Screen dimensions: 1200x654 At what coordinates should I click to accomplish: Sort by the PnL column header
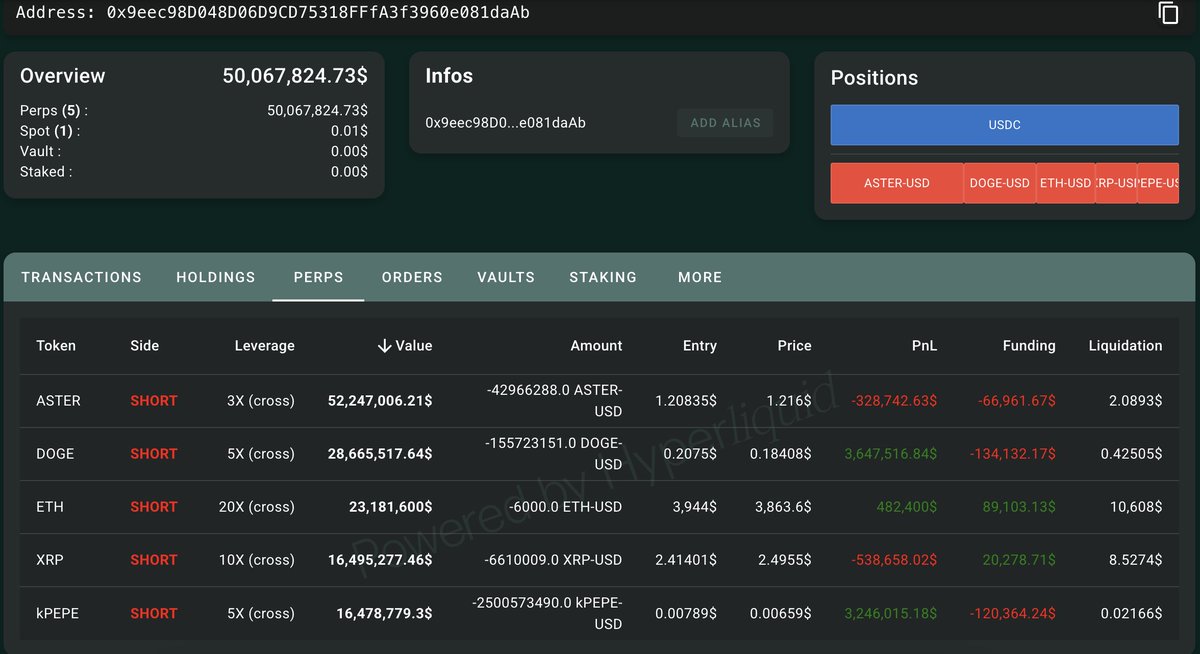click(923, 345)
